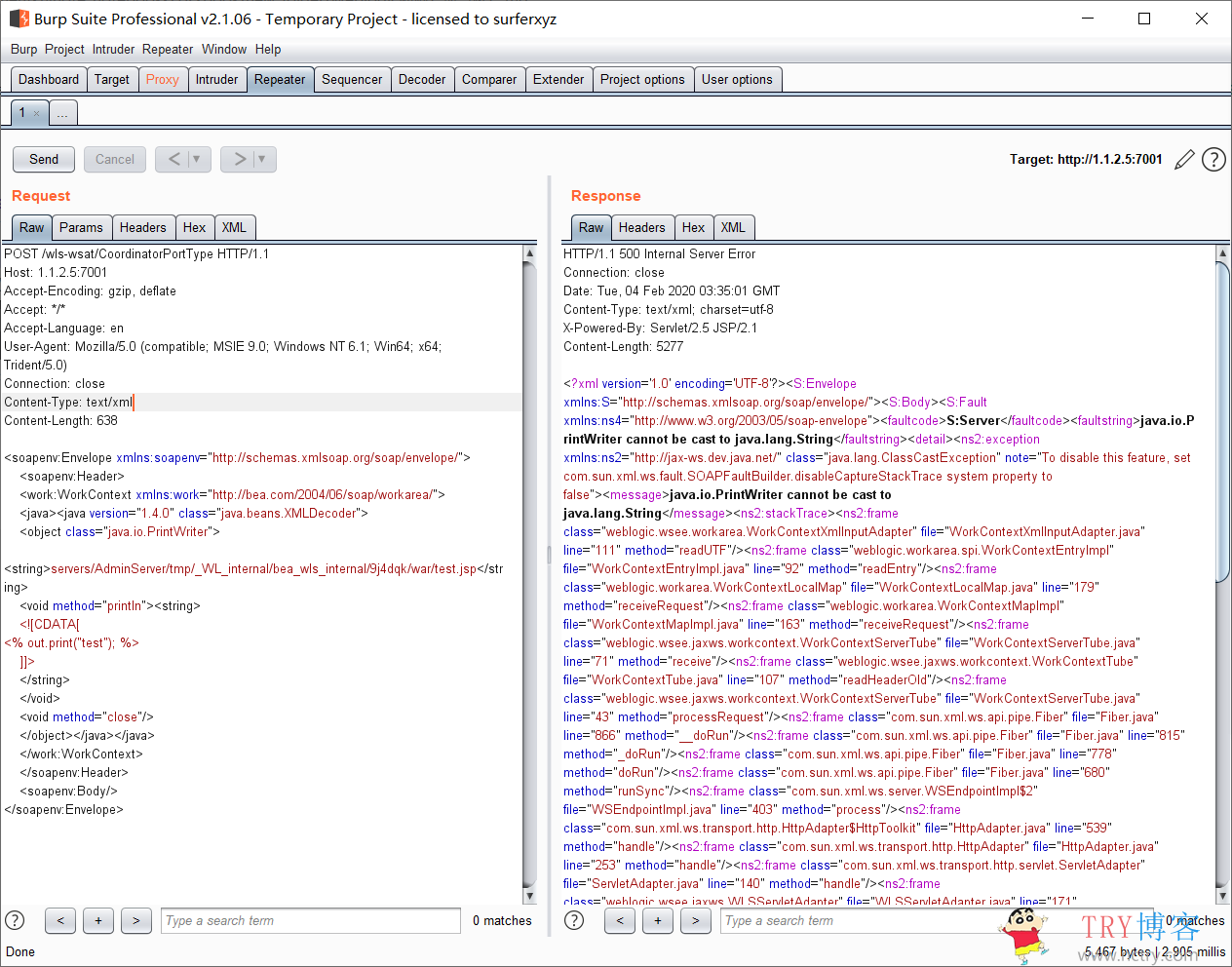Click the forward history arrow button
1232x967 pixels.
[x=238, y=159]
